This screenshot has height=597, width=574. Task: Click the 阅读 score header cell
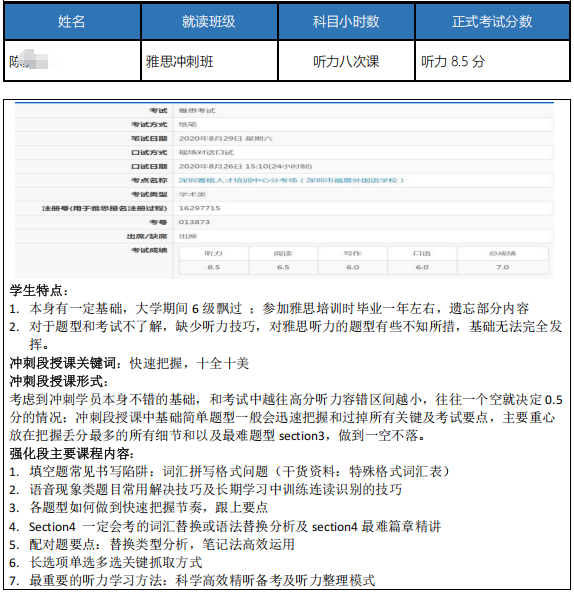click(283, 253)
